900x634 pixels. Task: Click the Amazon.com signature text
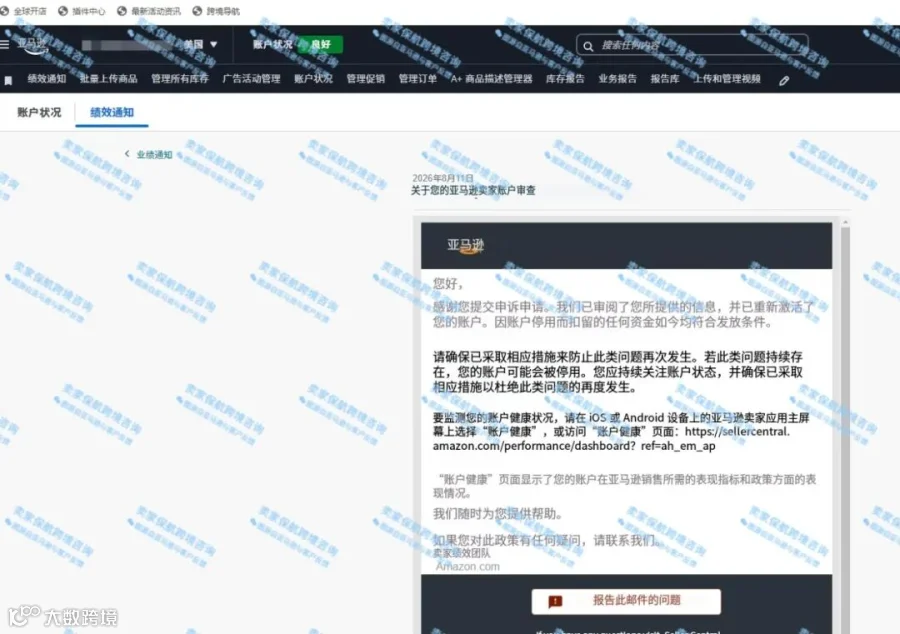point(468,566)
